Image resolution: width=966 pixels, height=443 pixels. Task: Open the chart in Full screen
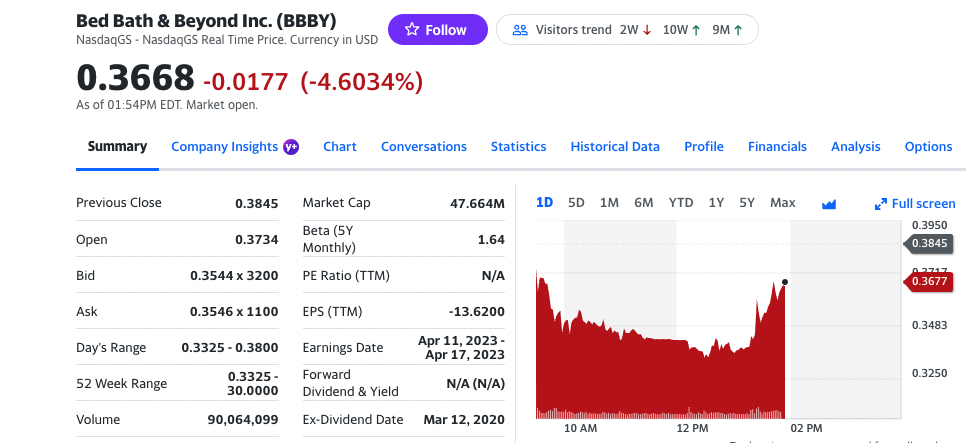[915, 203]
